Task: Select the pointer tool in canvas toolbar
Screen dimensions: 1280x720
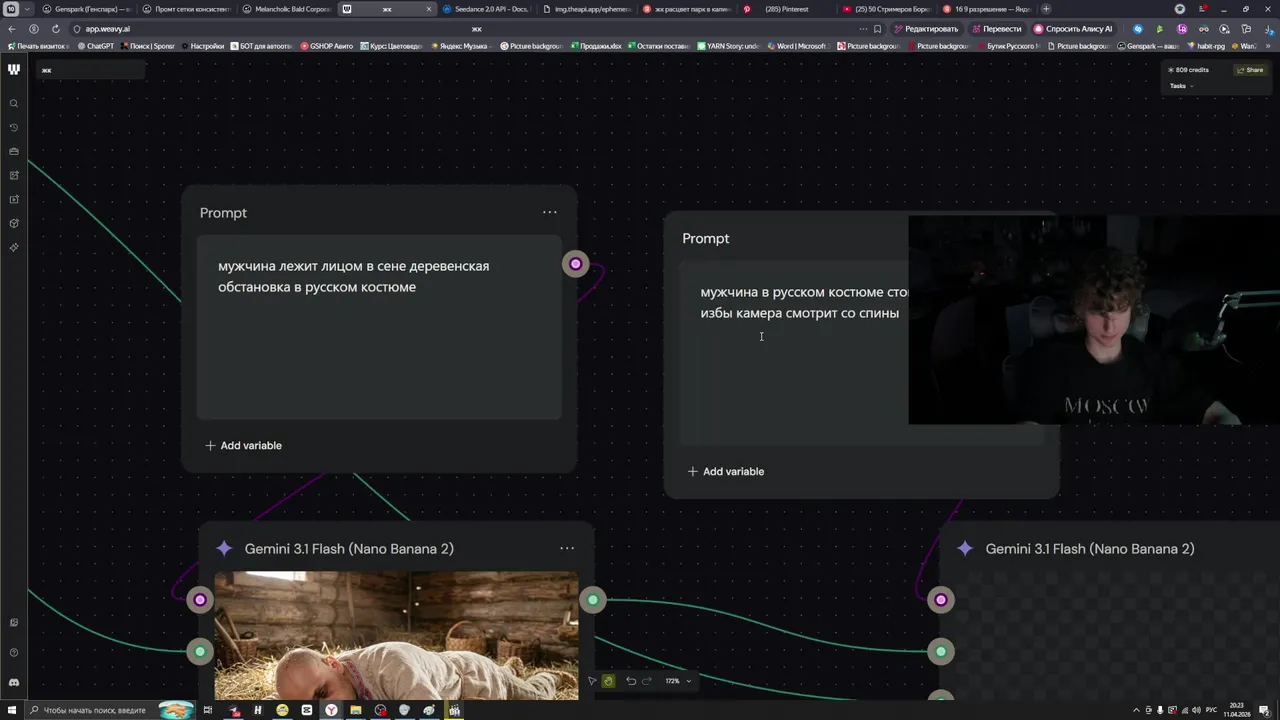Action: pos(592,681)
